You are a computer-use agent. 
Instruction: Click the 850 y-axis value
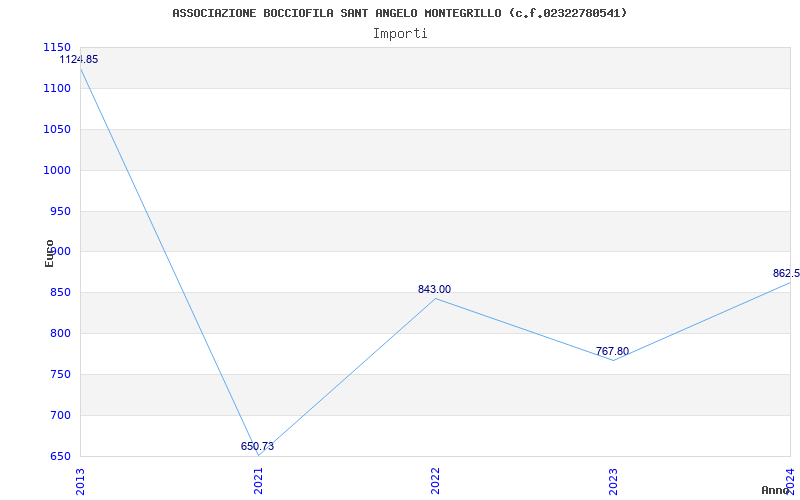(60, 293)
